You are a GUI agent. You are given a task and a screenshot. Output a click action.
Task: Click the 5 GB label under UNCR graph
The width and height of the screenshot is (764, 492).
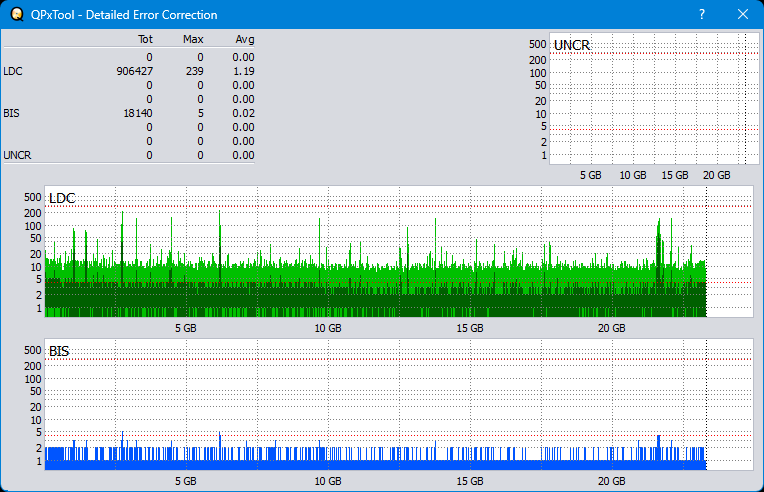click(x=591, y=175)
